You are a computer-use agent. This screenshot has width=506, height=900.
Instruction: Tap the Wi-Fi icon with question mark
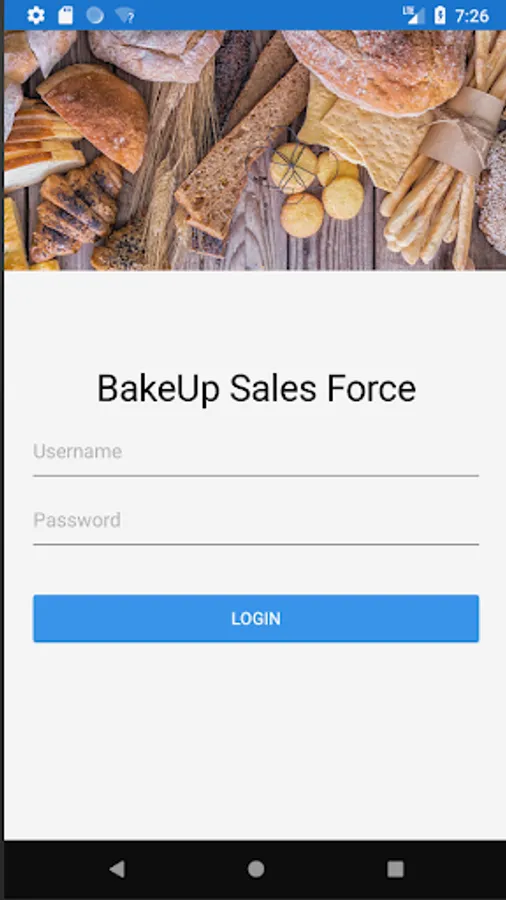point(124,15)
